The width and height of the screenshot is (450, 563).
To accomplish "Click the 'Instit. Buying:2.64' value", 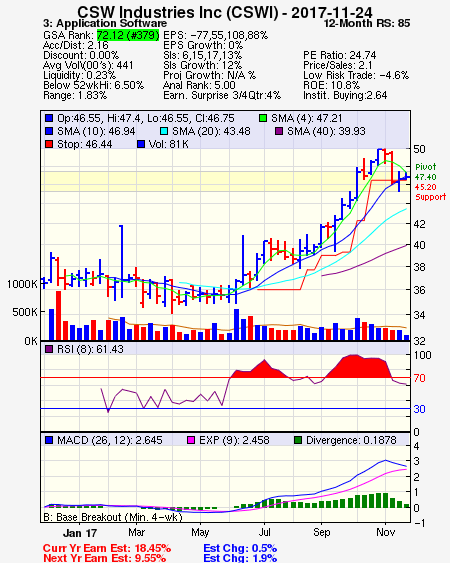I will point(345,96).
